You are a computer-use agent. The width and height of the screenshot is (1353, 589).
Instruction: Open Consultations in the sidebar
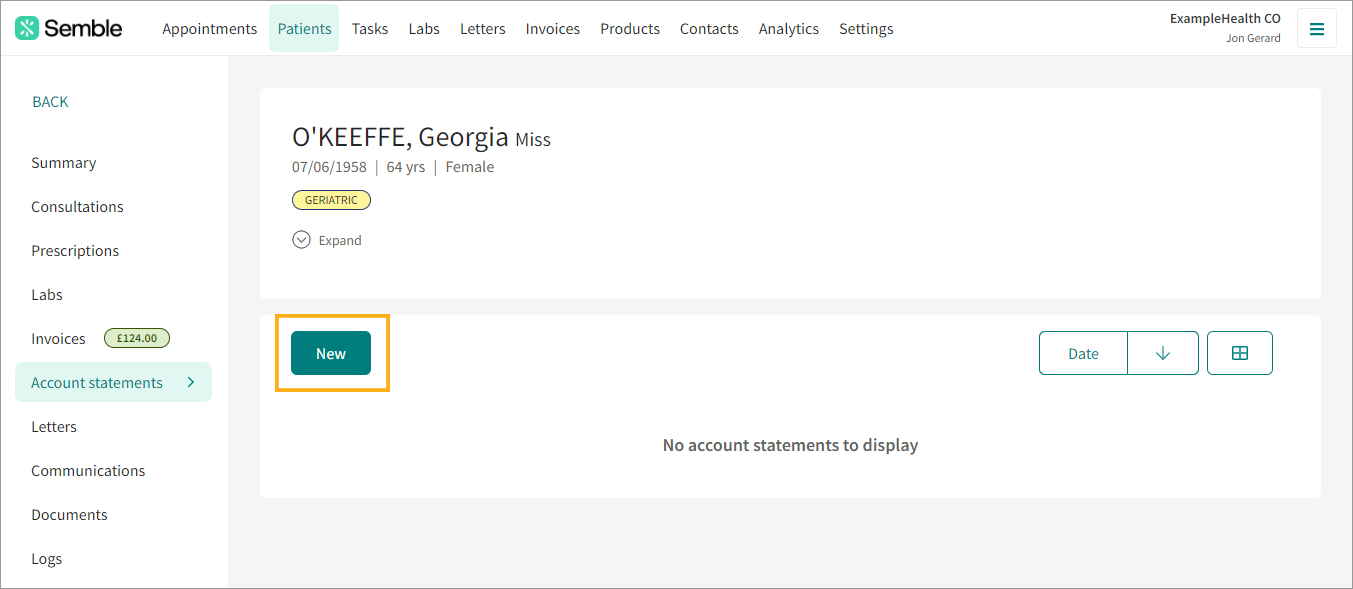77,207
